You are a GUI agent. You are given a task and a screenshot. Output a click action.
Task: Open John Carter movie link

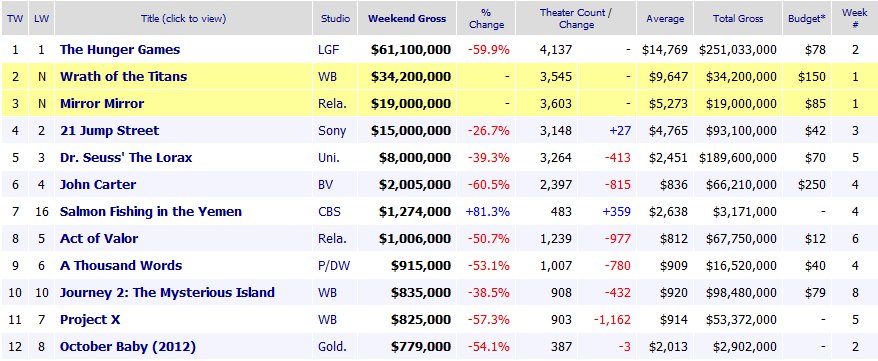click(98, 185)
